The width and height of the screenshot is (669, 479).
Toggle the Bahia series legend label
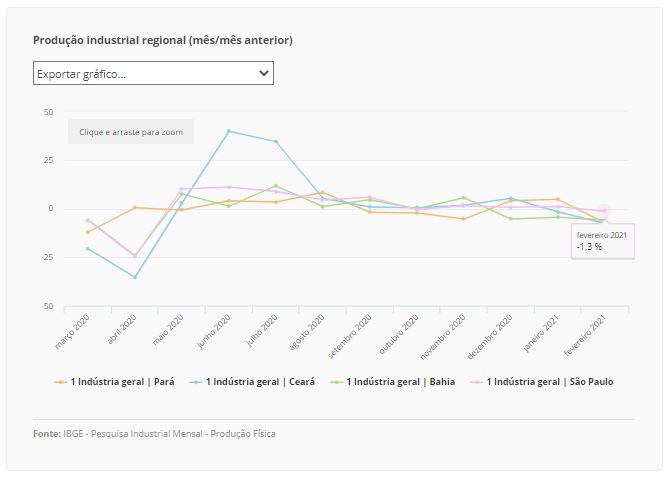click(400, 382)
